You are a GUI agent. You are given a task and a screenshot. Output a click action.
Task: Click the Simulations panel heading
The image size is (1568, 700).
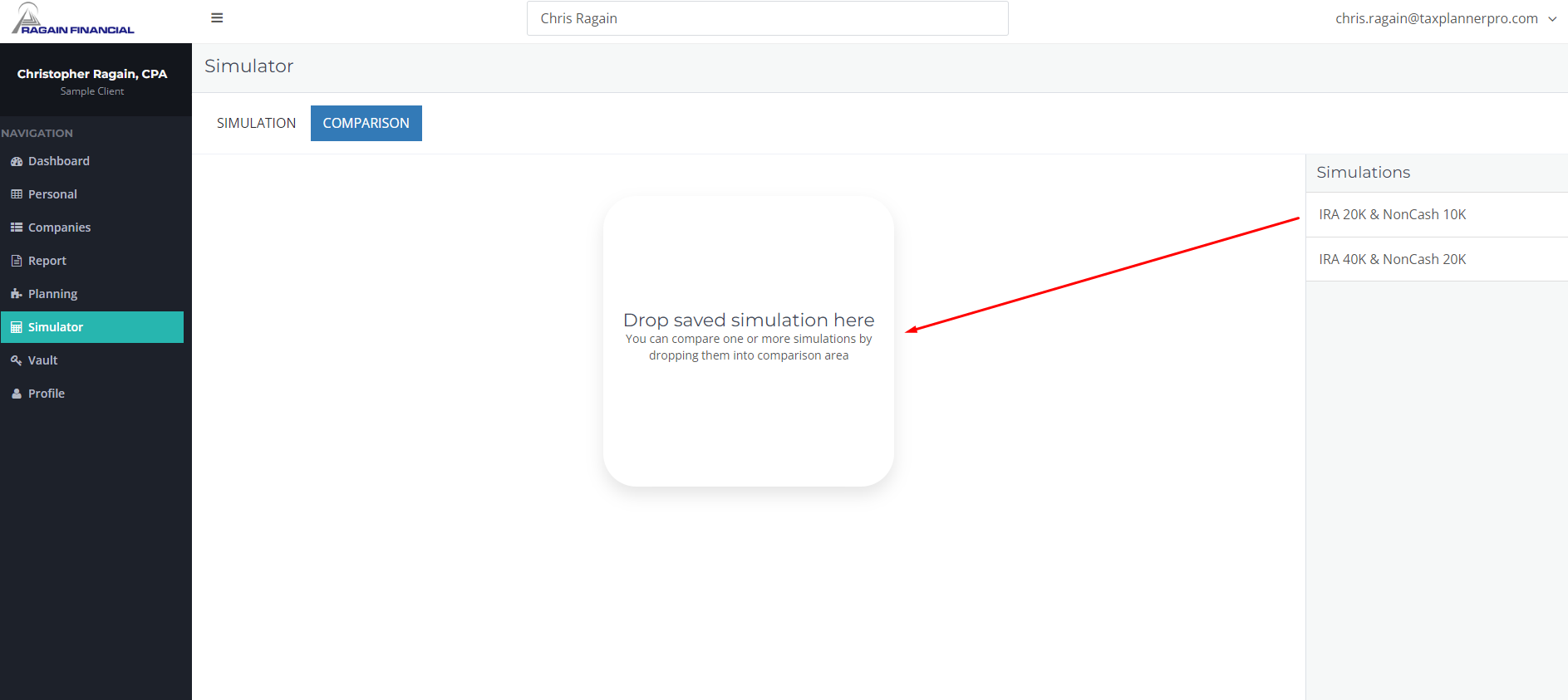pos(1363,172)
